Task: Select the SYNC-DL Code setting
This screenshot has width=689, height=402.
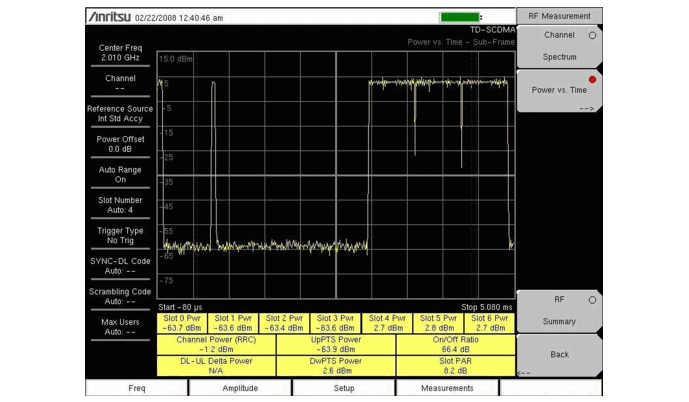Action: pos(120,266)
